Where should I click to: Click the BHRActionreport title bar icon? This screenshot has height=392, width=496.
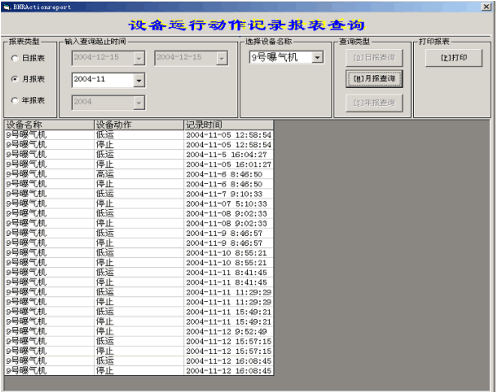click(x=7, y=7)
